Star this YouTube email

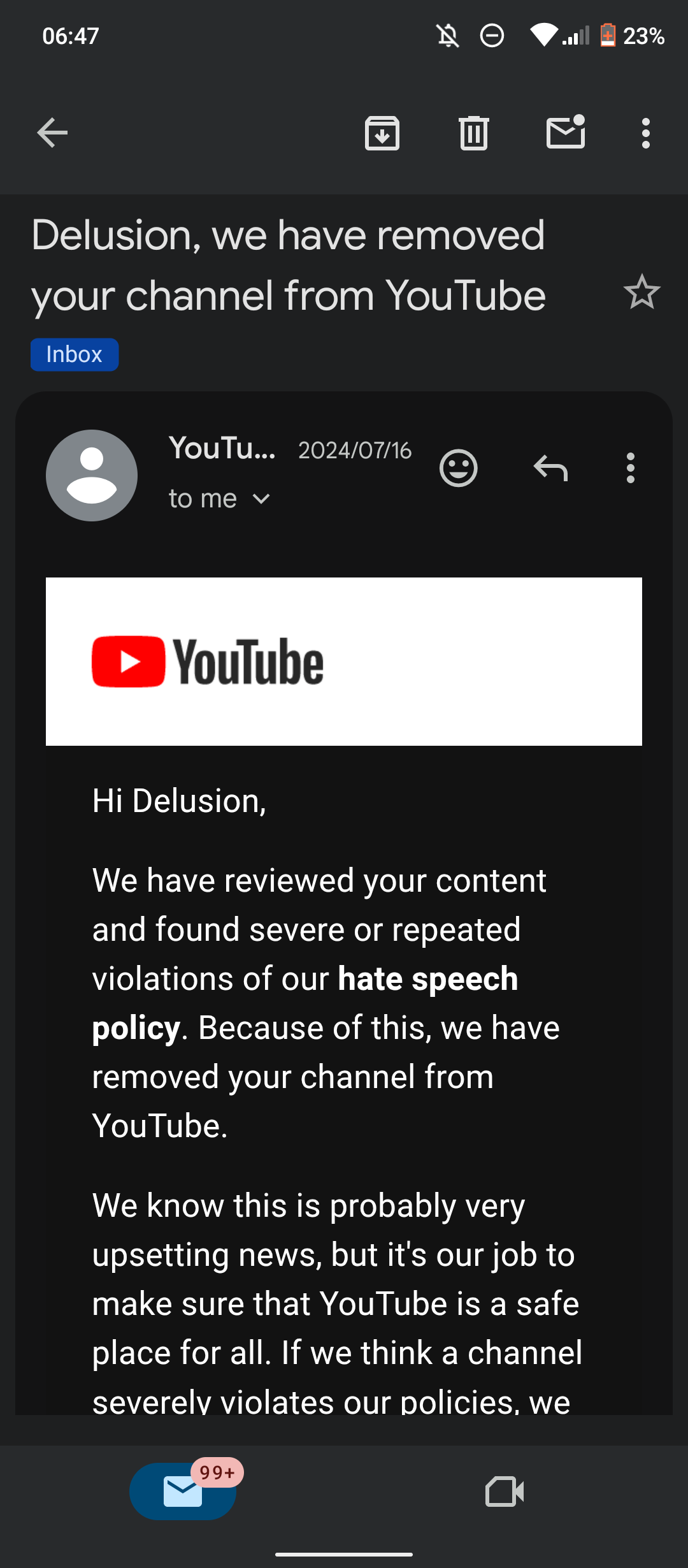pos(641,292)
